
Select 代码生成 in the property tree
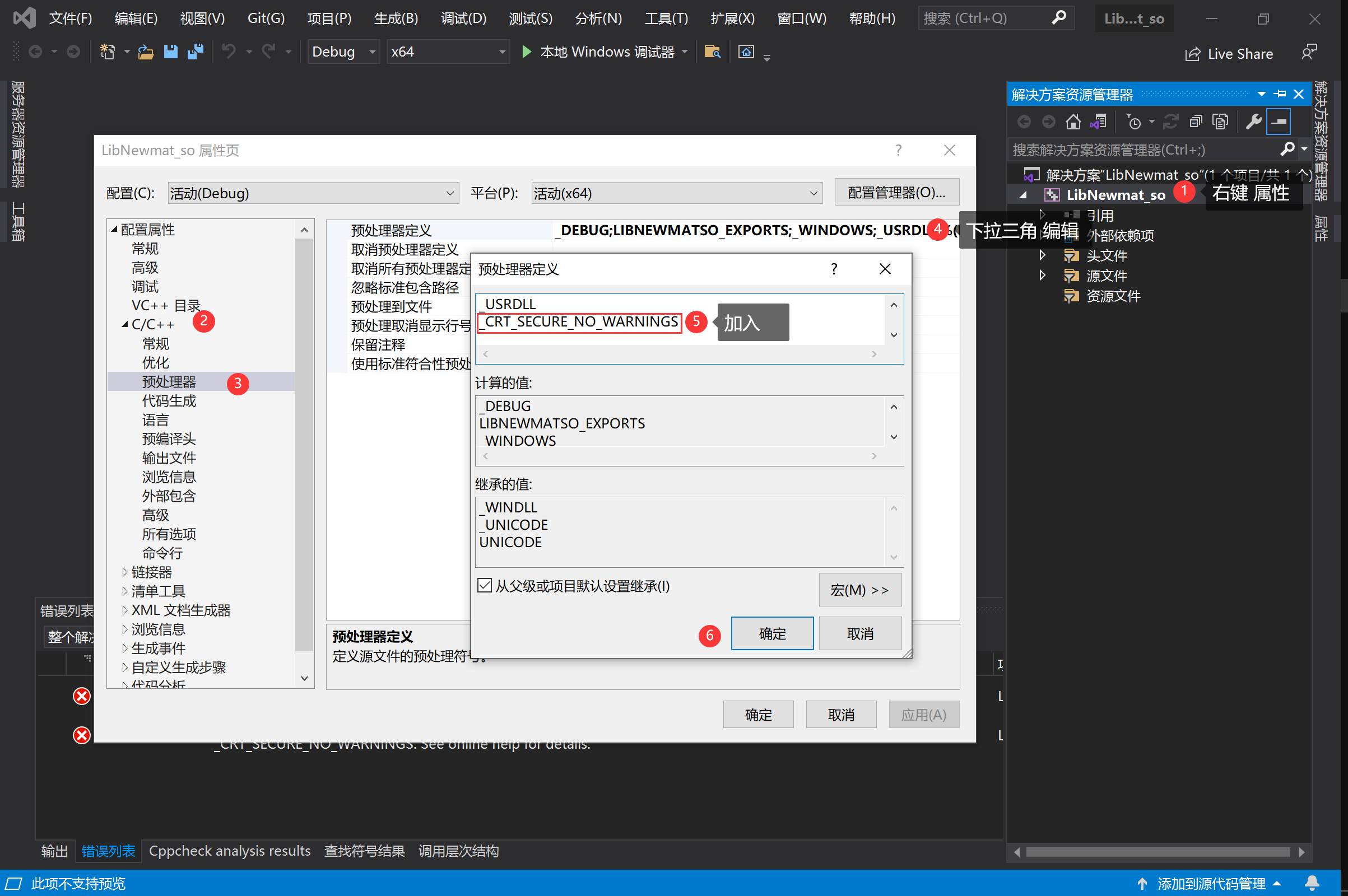(x=169, y=400)
